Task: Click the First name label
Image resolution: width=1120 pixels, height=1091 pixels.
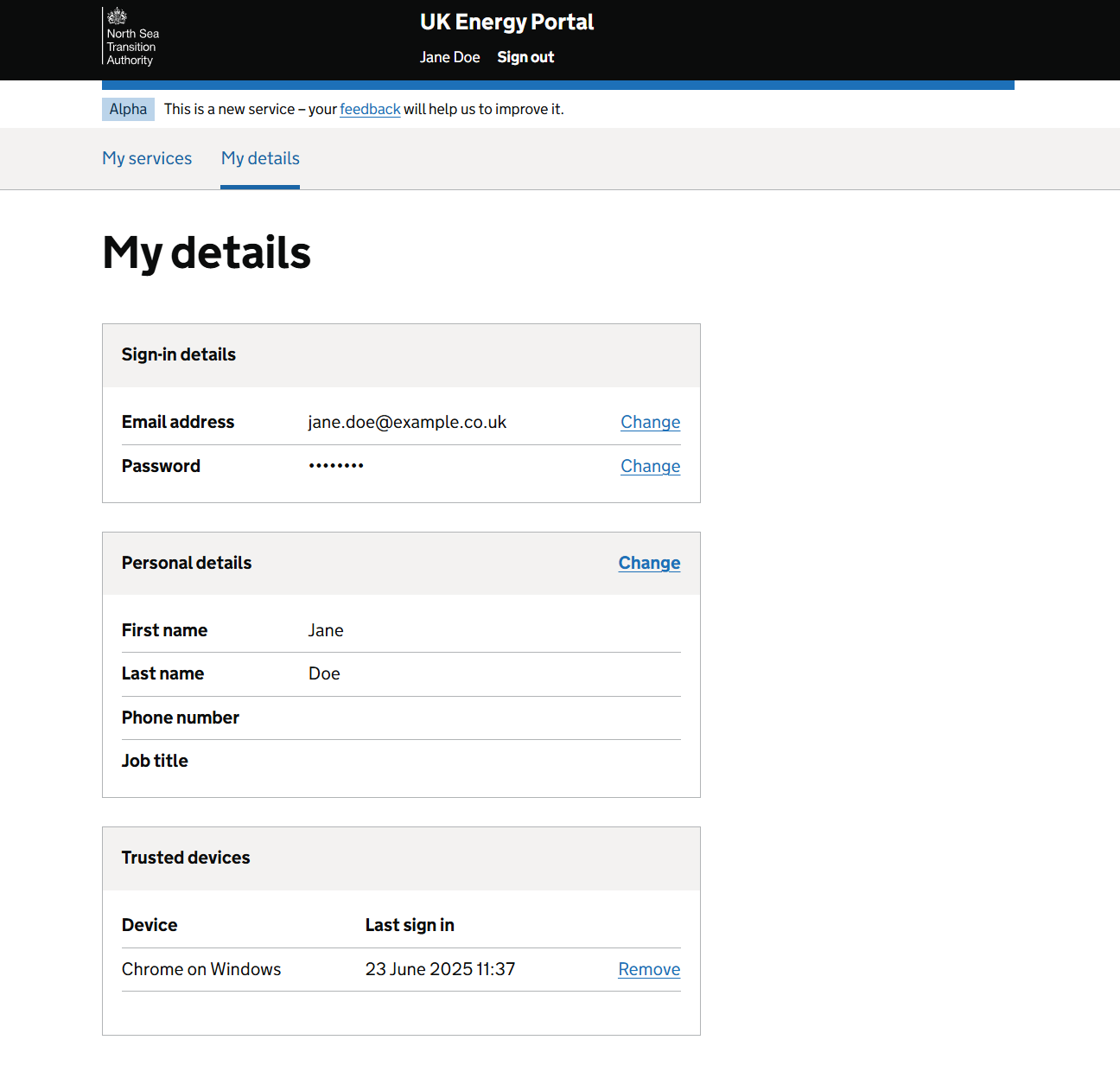Action: (164, 630)
